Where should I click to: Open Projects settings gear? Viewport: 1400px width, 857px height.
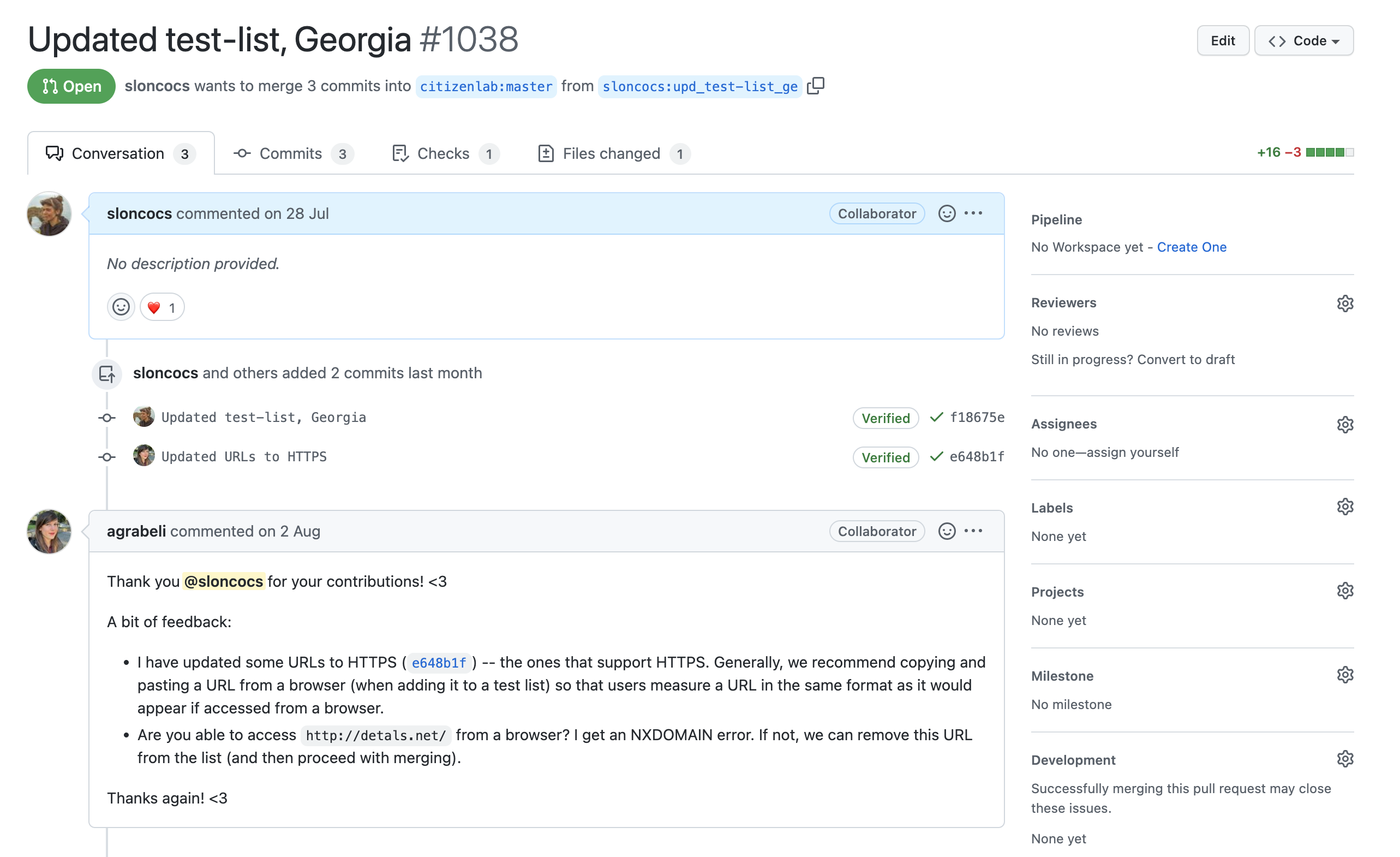point(1345,591)
